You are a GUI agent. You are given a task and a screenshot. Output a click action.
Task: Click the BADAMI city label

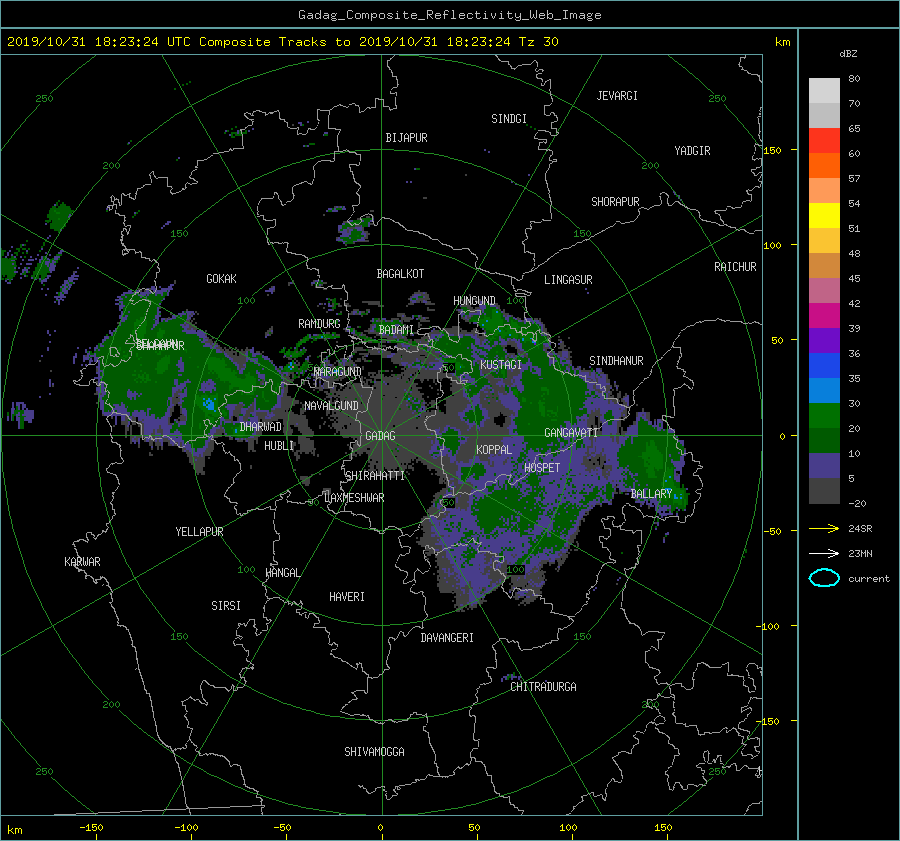point(396,330)
